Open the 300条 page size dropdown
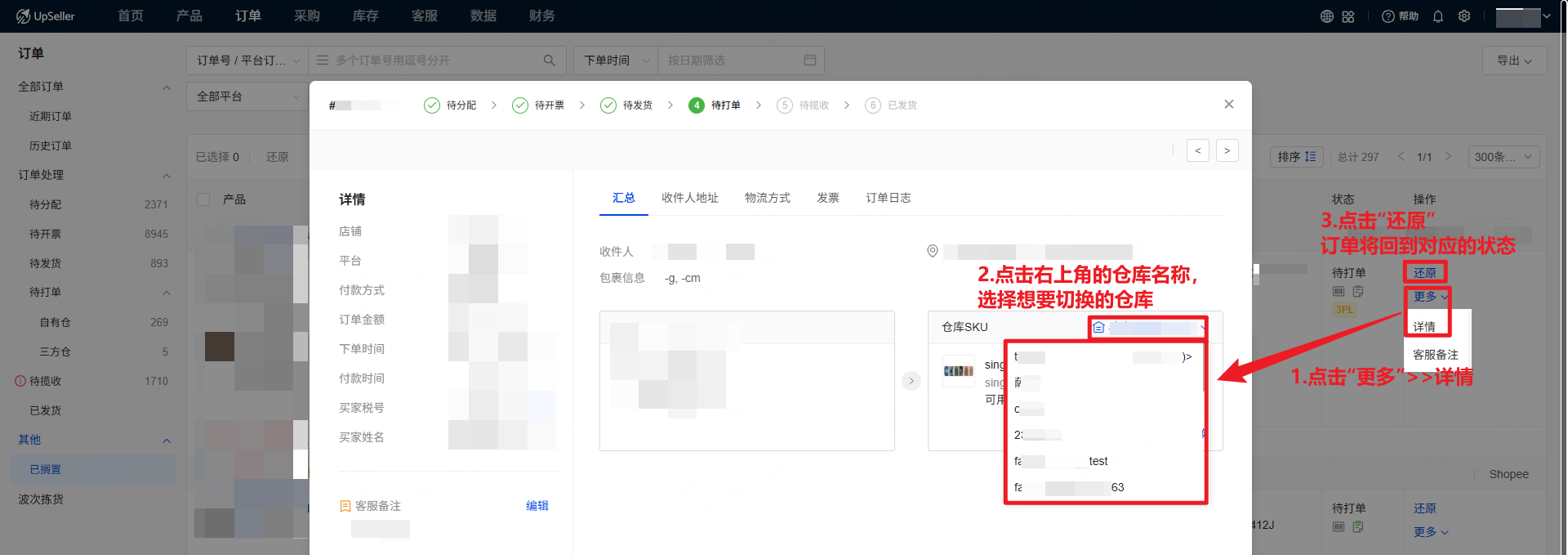 (x=1503, y=157)
